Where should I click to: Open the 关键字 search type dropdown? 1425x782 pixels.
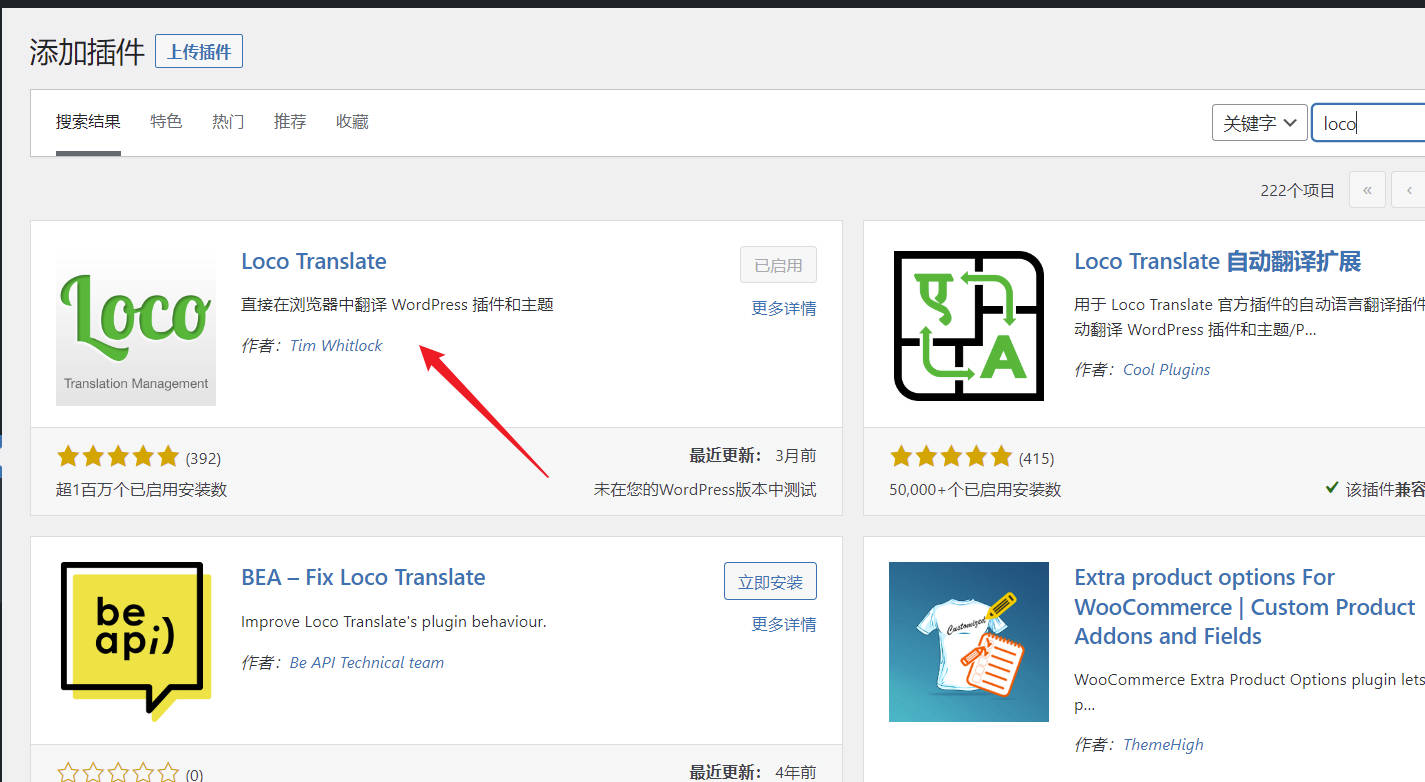tap(1259, 123)
